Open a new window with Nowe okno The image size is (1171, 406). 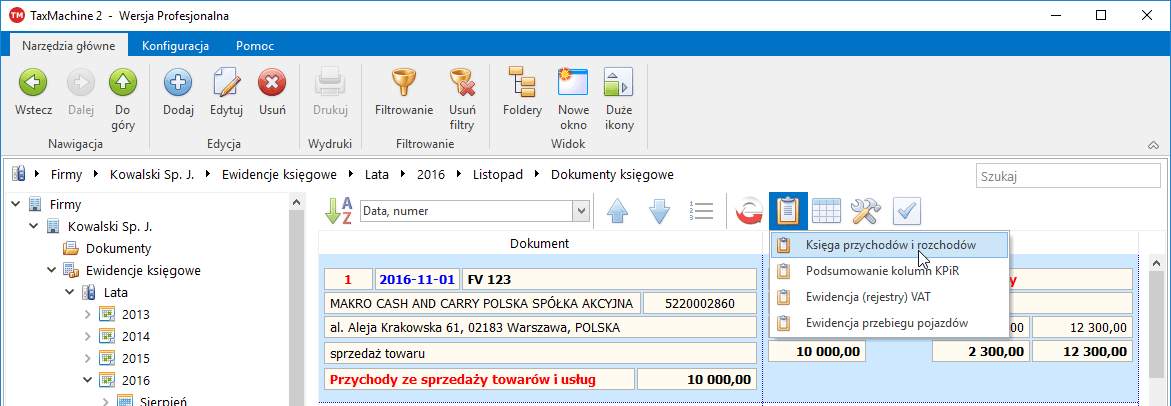(574, 99)
